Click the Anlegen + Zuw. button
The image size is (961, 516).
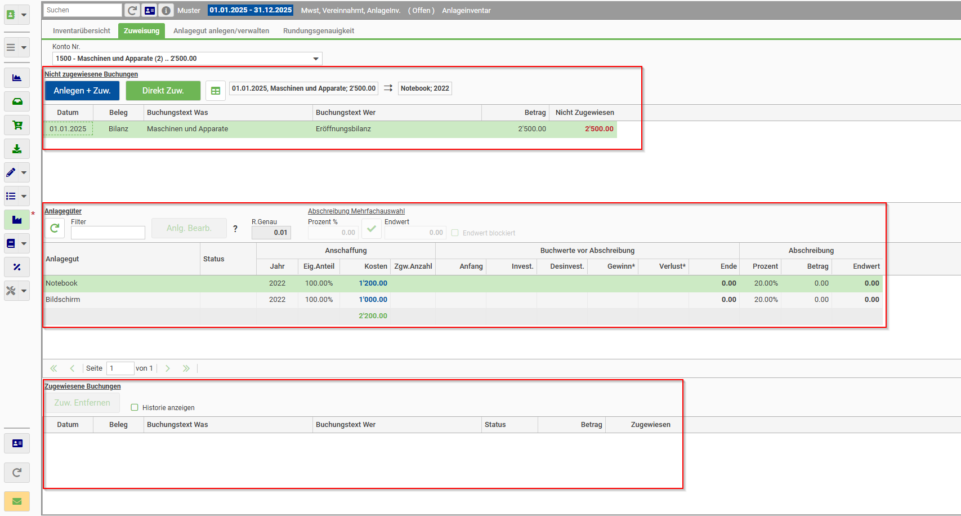point(82,91)
